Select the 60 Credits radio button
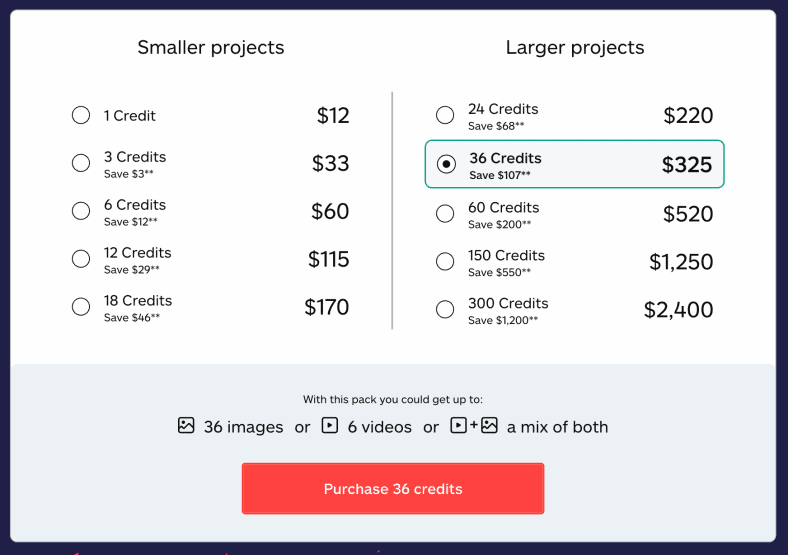Screen dimensions: 788x555 [x=445, y=213]
